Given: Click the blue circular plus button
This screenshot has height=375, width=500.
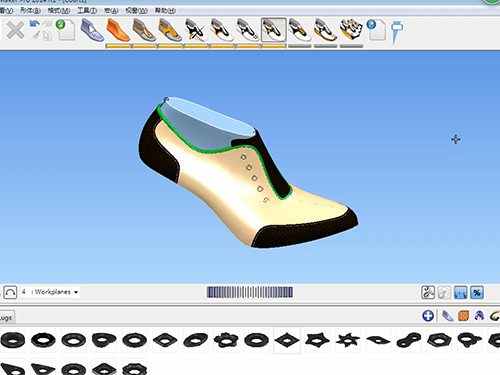Looking at the screenshot, I should [428, 315].
